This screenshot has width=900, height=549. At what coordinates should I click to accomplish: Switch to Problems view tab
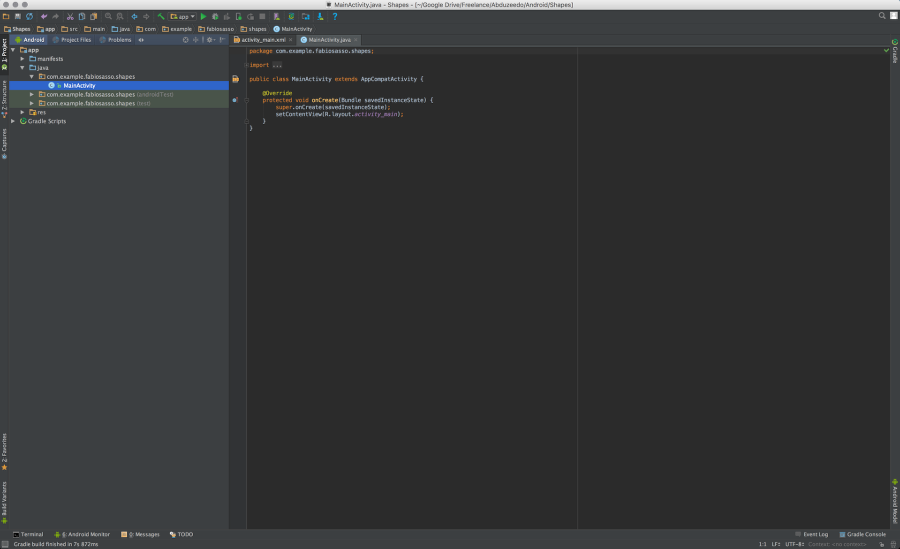(115, 40)
